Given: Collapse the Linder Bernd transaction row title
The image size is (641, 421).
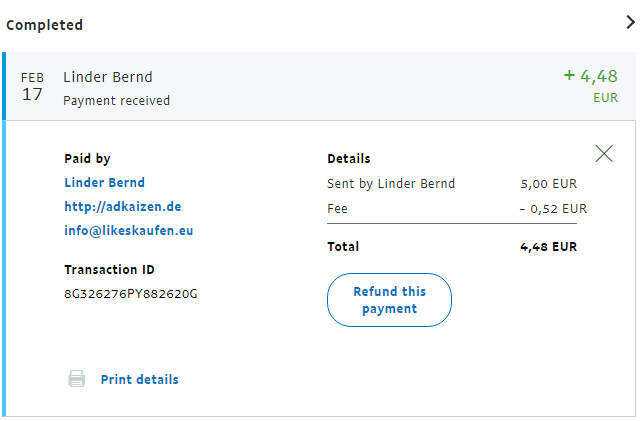Looking at the screenshot, I should click(108, 77).
